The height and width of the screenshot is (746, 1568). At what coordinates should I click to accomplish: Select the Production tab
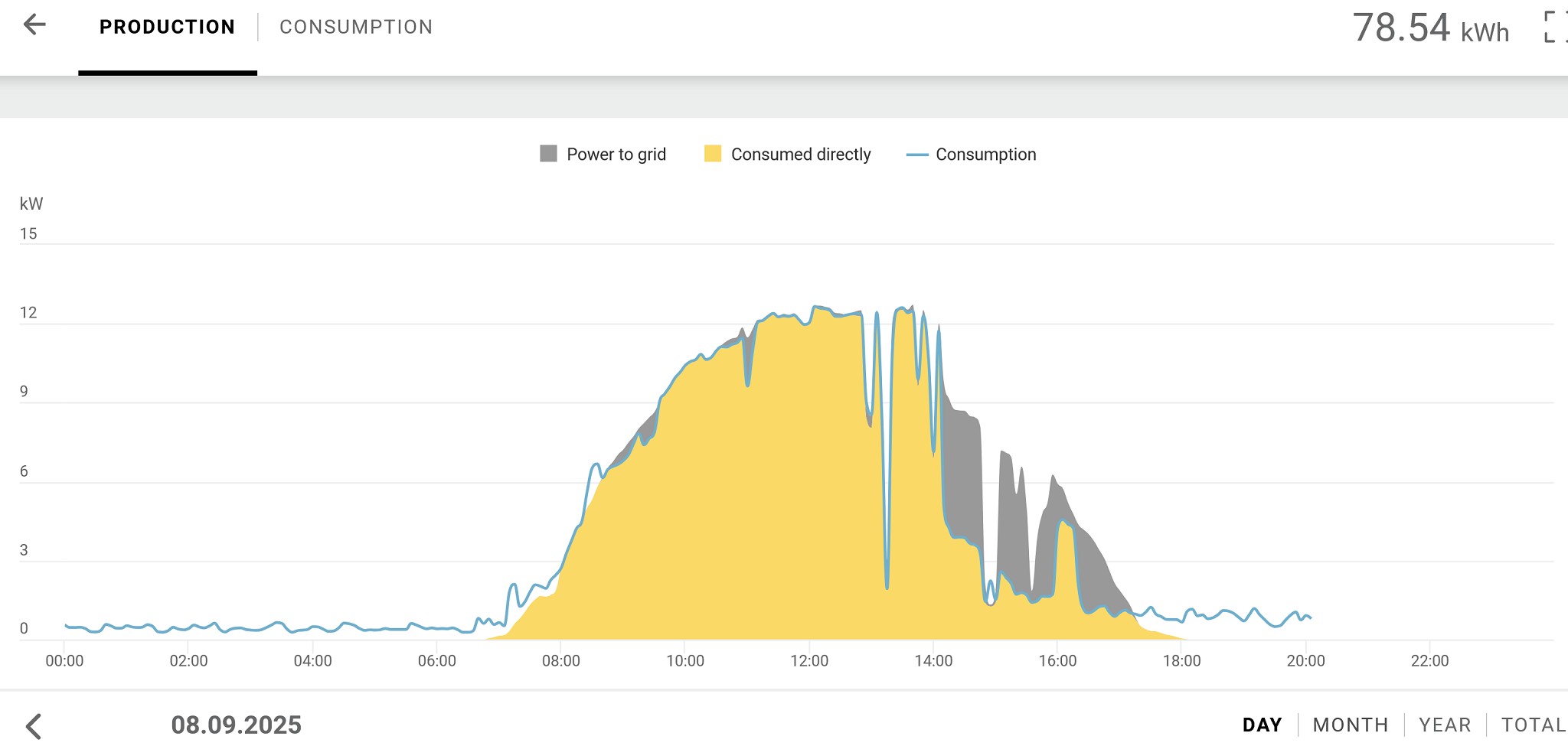(x=167, y=27)
